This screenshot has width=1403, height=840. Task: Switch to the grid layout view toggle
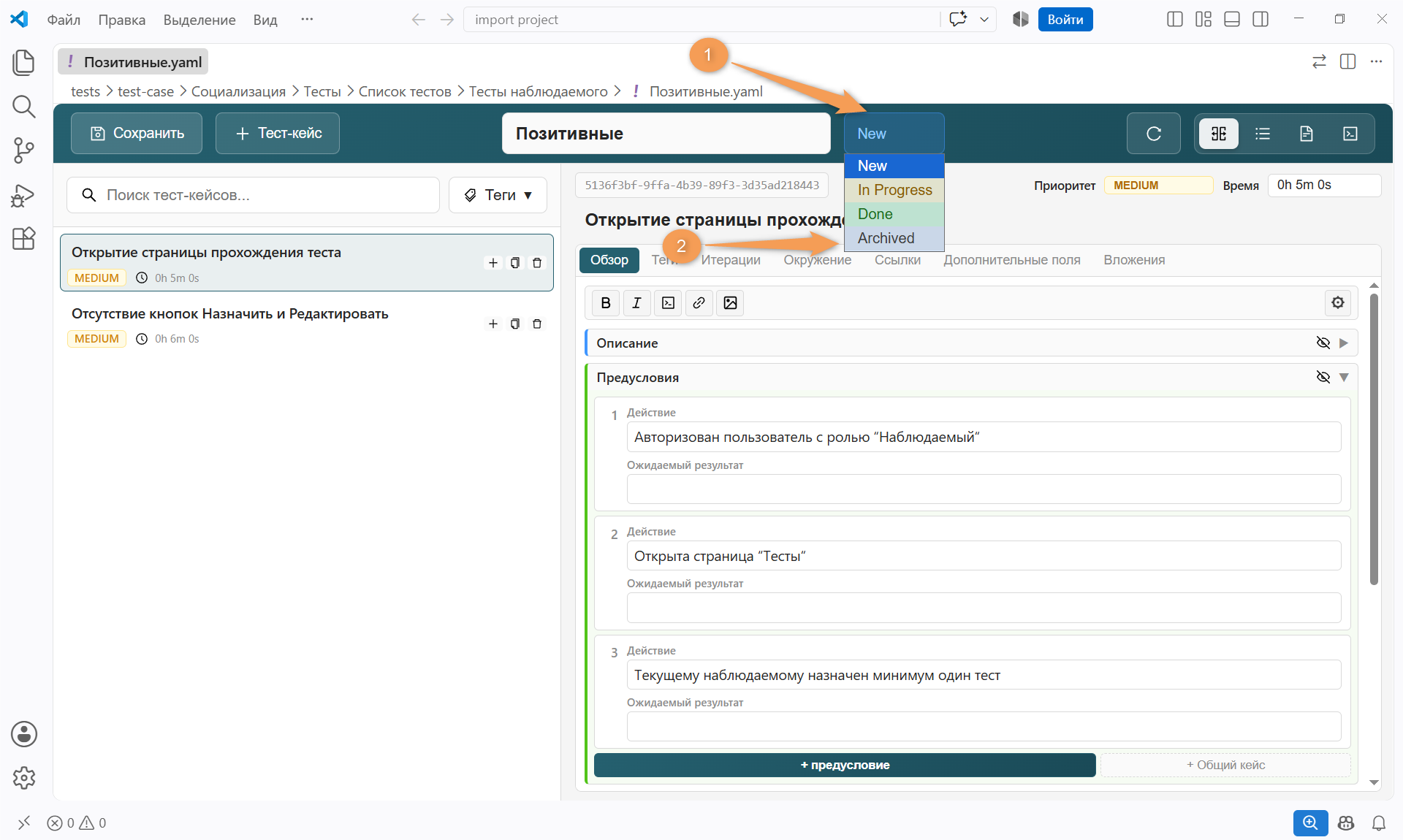[1219, 134]
